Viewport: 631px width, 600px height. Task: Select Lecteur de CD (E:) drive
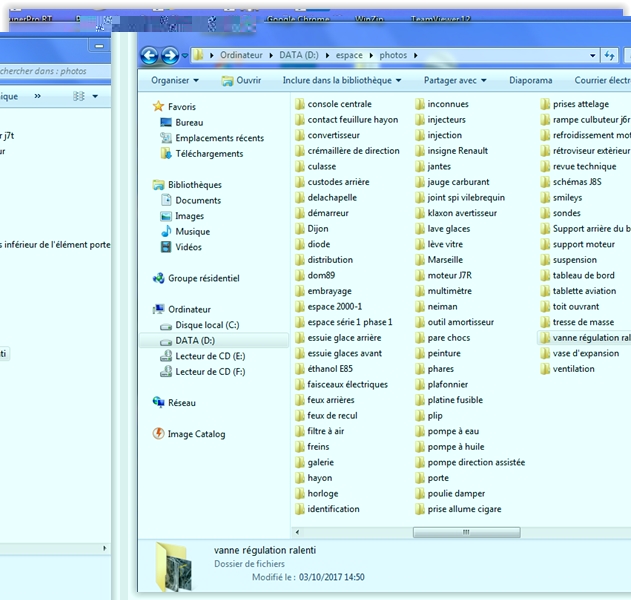click(x=210, y=356)
